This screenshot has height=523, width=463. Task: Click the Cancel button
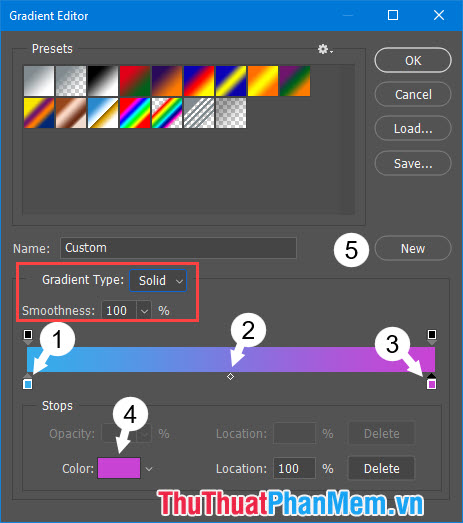click(x=413, y=94)
